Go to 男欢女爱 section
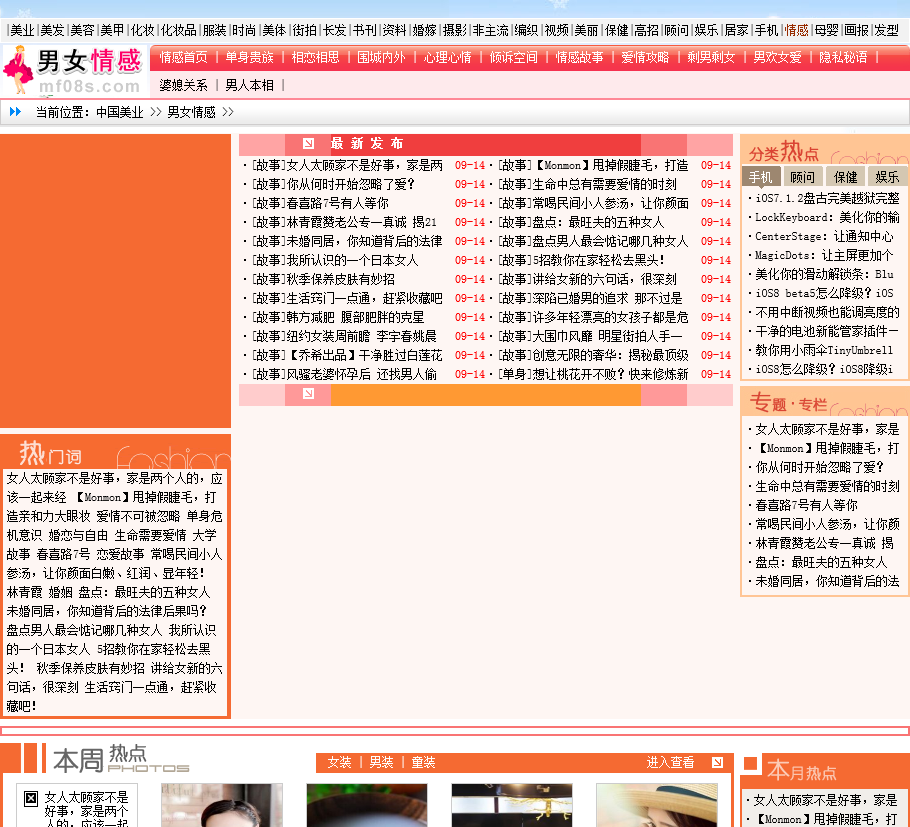 (x=777, y=57)
